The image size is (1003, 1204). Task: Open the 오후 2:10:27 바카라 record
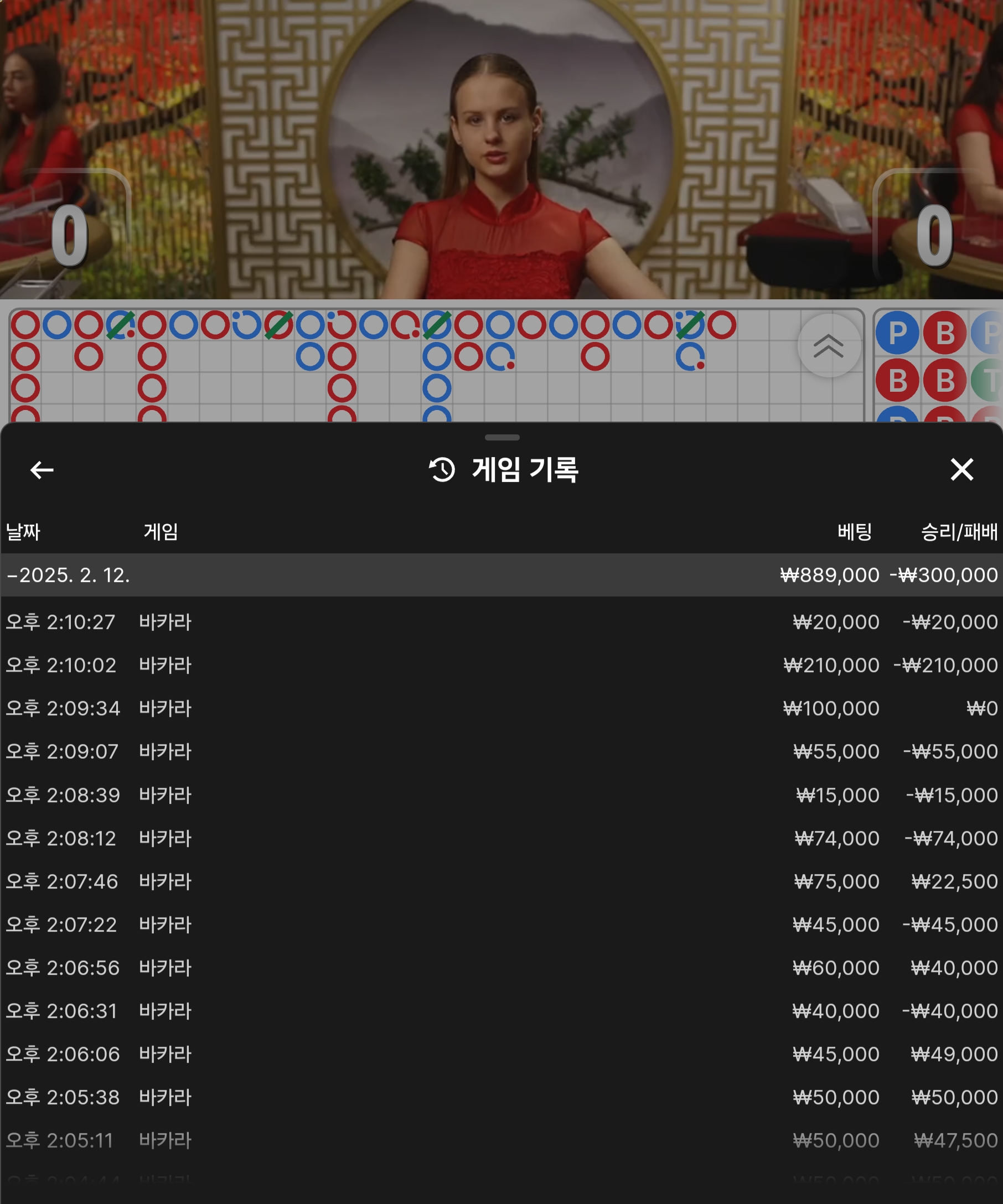(502, 622)
